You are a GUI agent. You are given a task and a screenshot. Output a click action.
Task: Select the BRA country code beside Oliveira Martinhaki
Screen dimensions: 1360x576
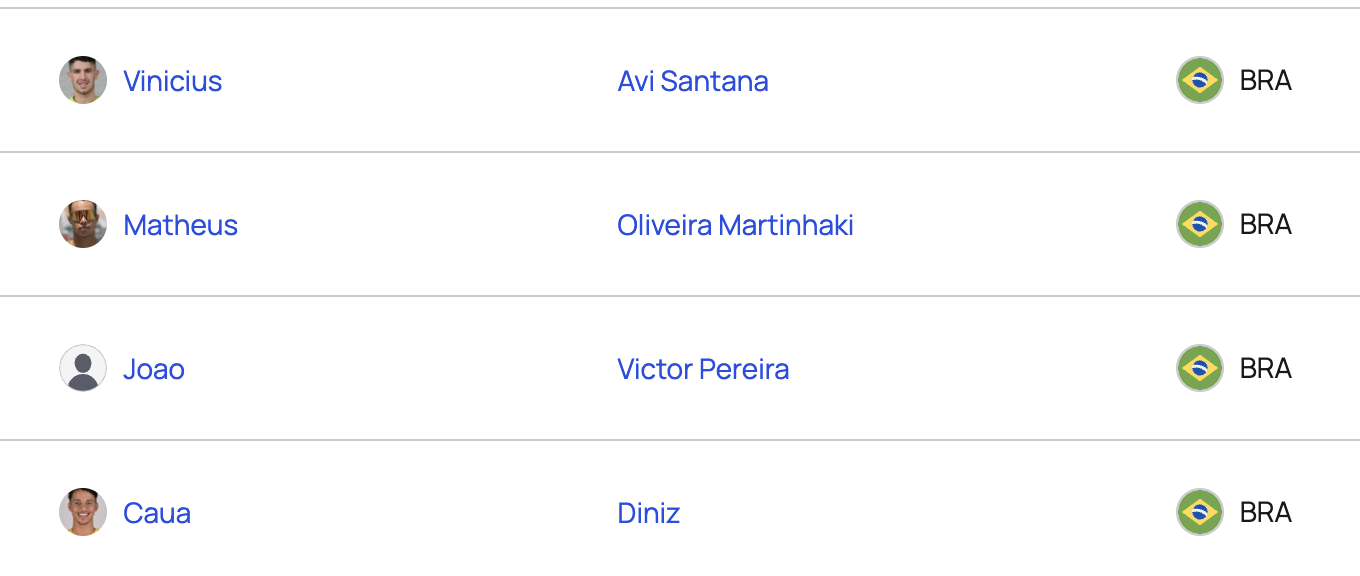pos(1266,224)
